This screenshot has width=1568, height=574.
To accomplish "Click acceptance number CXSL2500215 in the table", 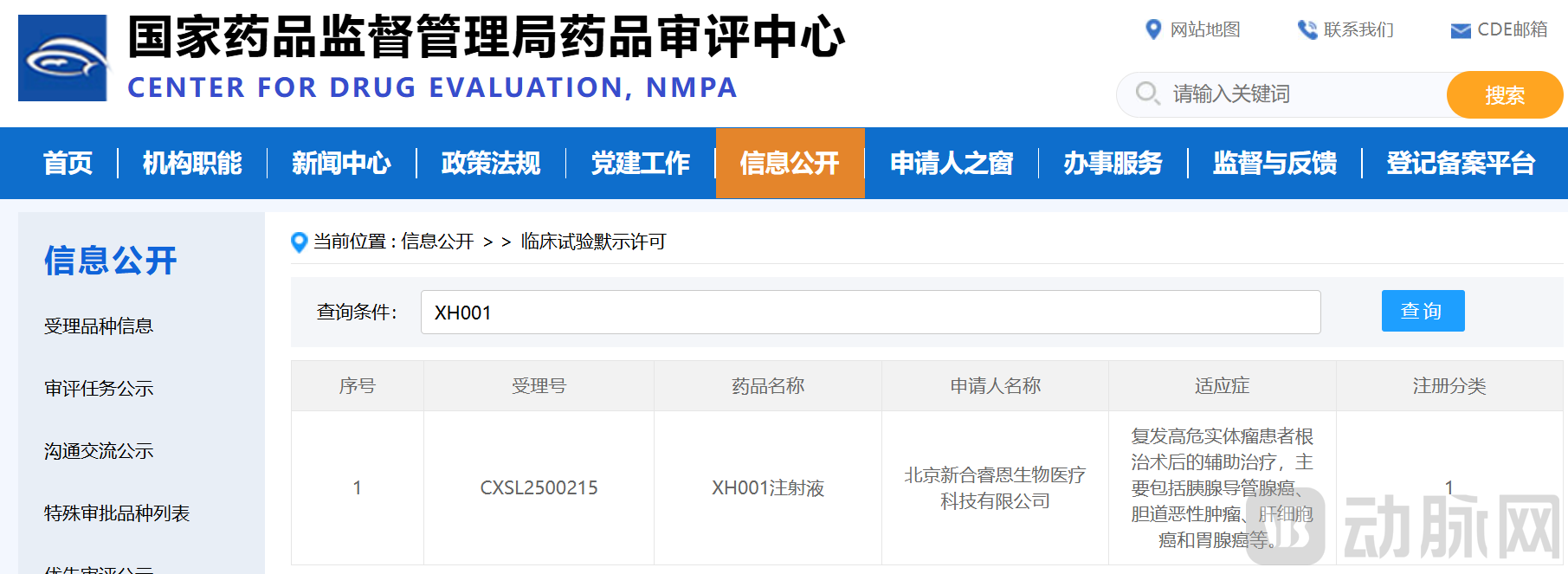I will click(x=539, y=488).
